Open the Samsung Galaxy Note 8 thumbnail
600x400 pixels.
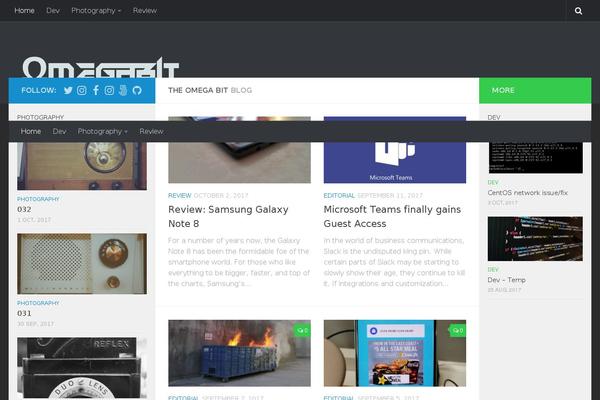point(240,162)
